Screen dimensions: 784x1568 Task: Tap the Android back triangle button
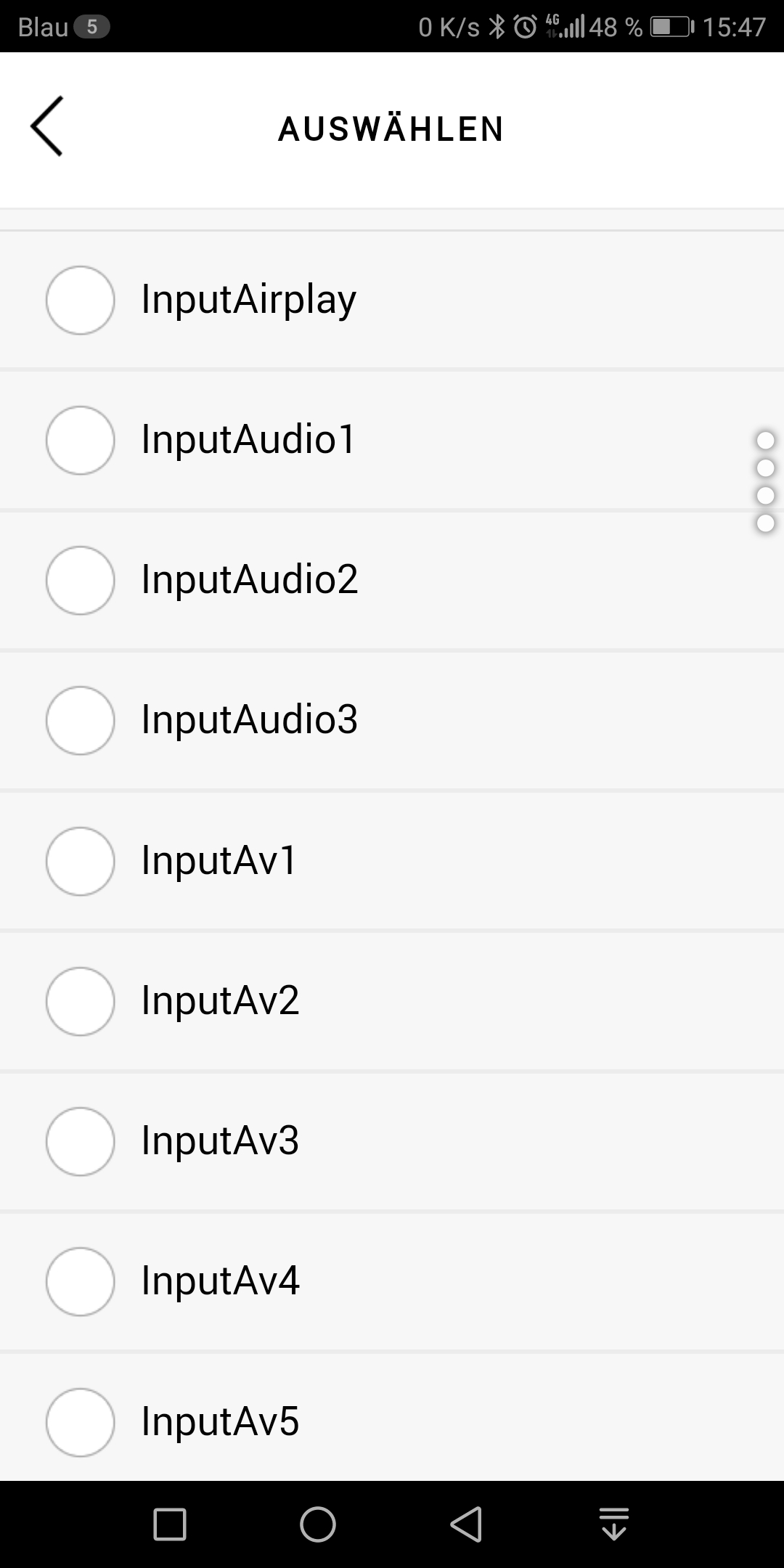(466, 1524)
